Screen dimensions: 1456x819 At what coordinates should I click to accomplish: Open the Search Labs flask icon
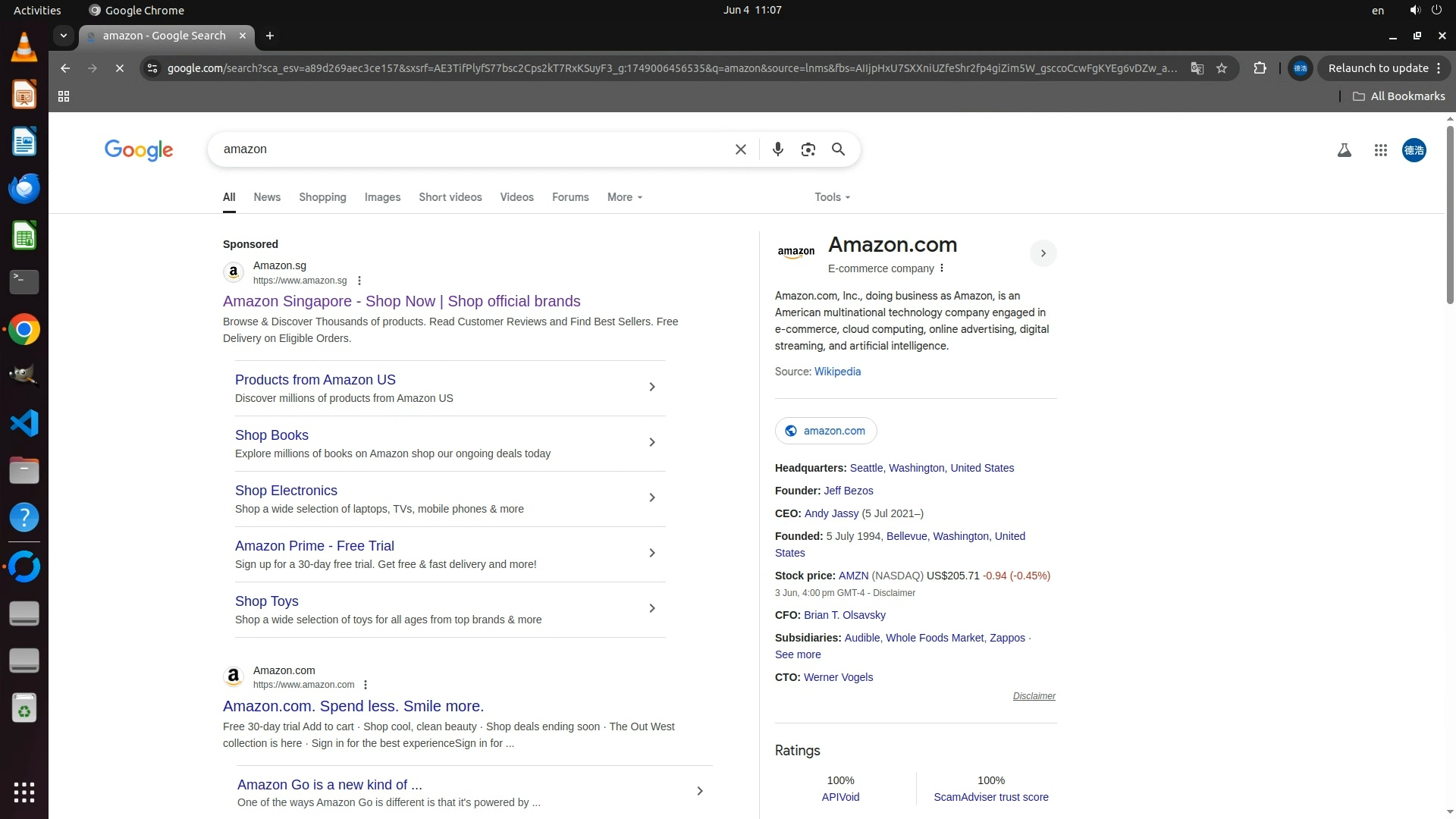(x=1344, y=150)
